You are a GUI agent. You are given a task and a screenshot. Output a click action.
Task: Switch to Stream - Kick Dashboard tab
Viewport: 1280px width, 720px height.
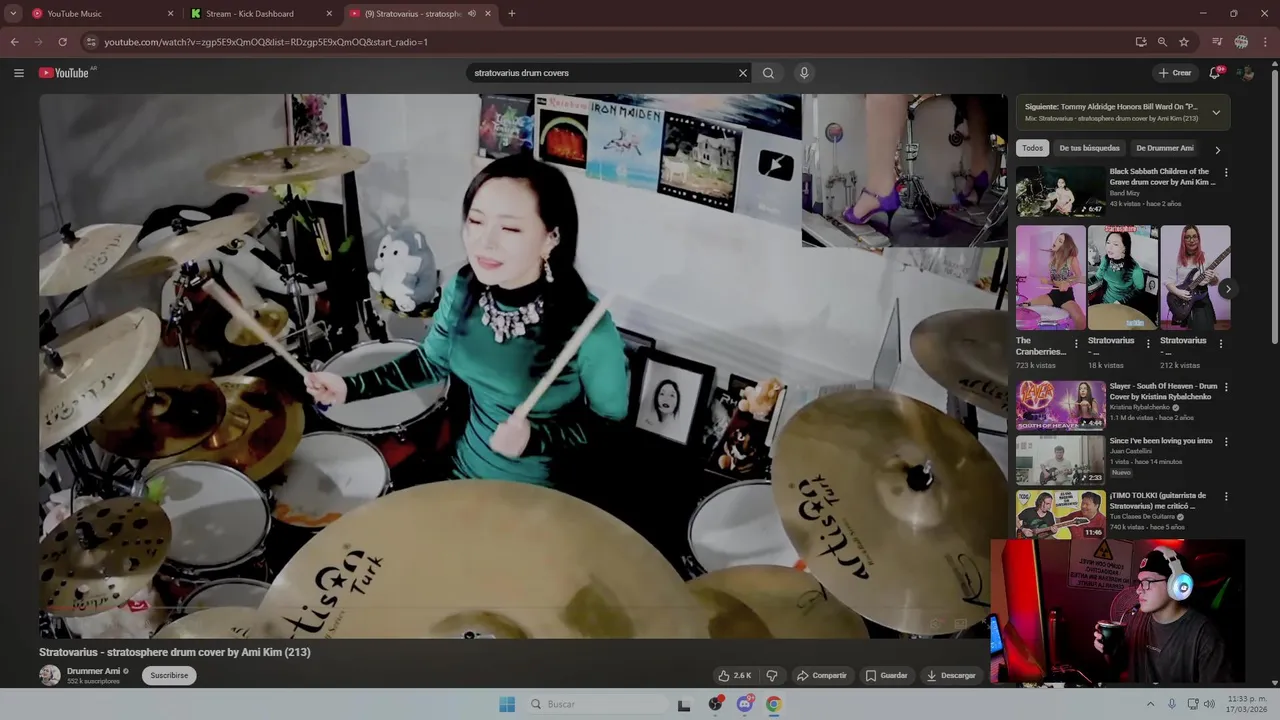click(x=260, y=14)
